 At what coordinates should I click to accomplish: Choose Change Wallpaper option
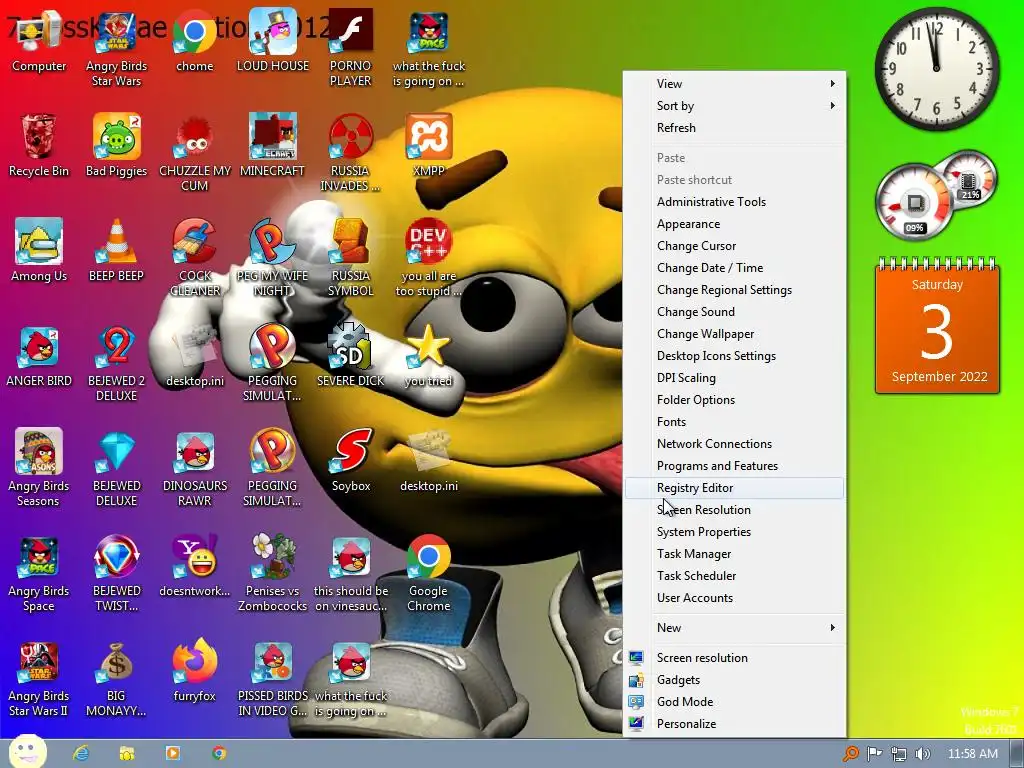735,334
